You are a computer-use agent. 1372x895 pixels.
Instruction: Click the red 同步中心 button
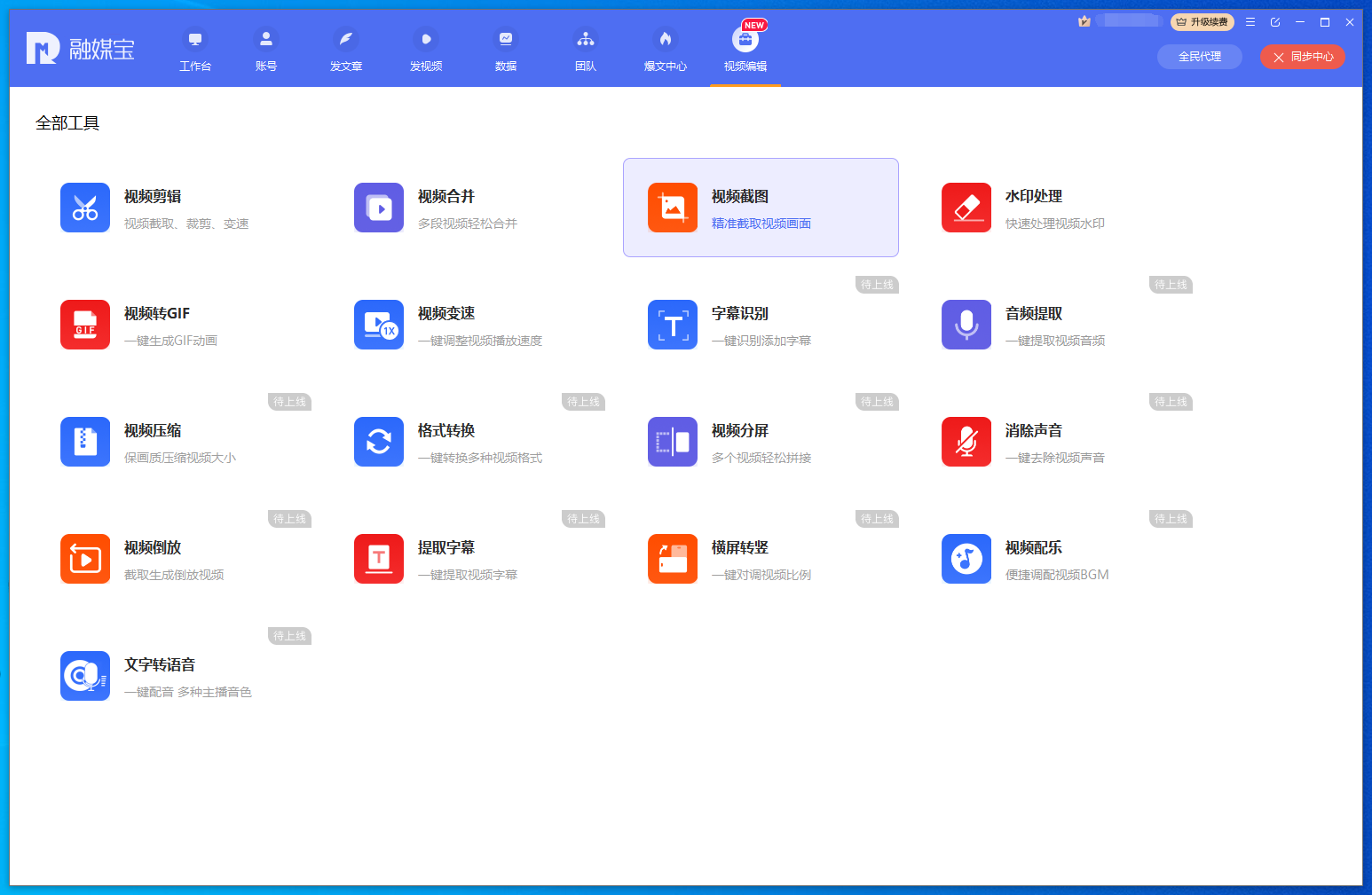1303,57
